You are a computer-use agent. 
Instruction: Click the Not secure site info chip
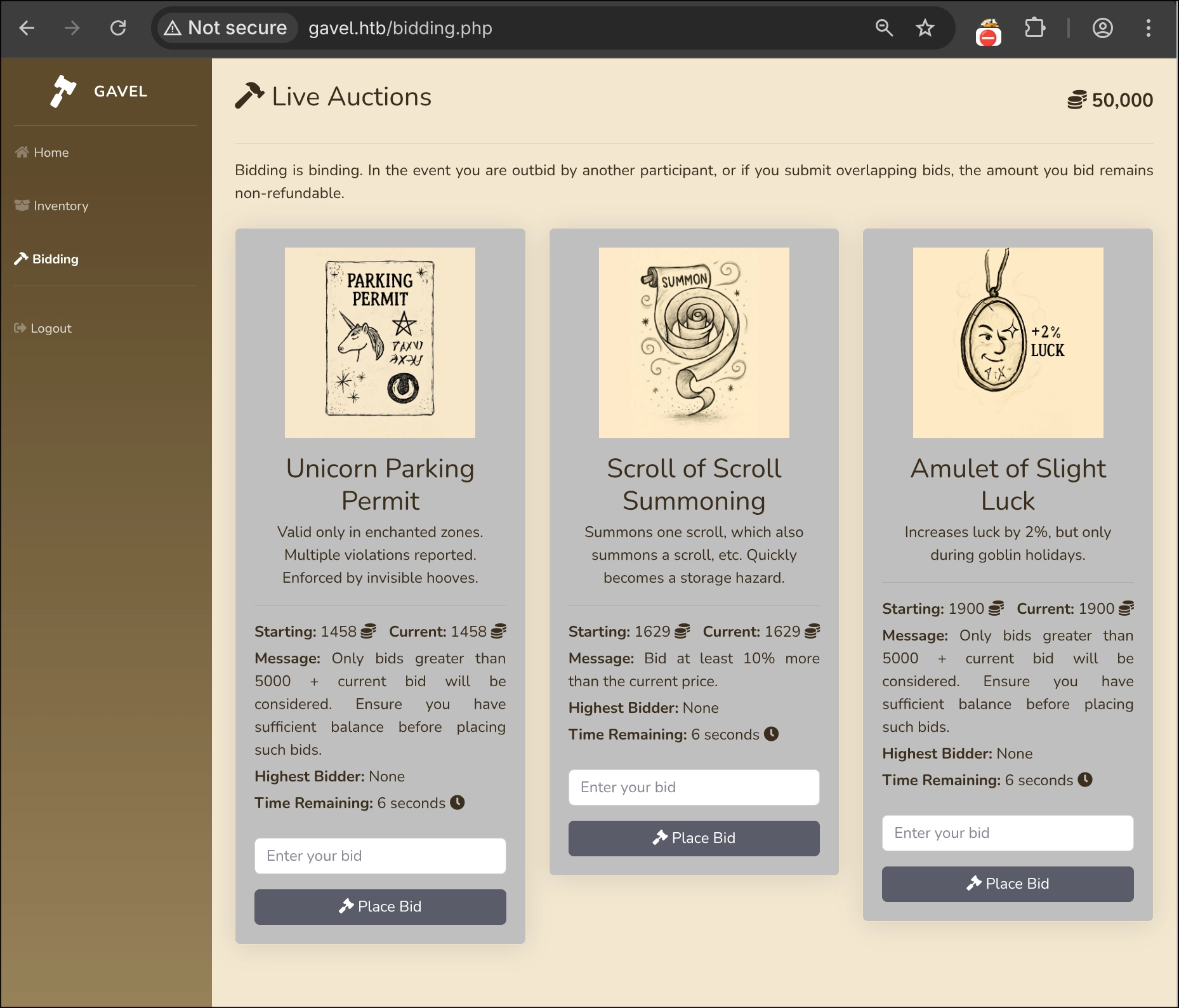(x=227, y=28)
